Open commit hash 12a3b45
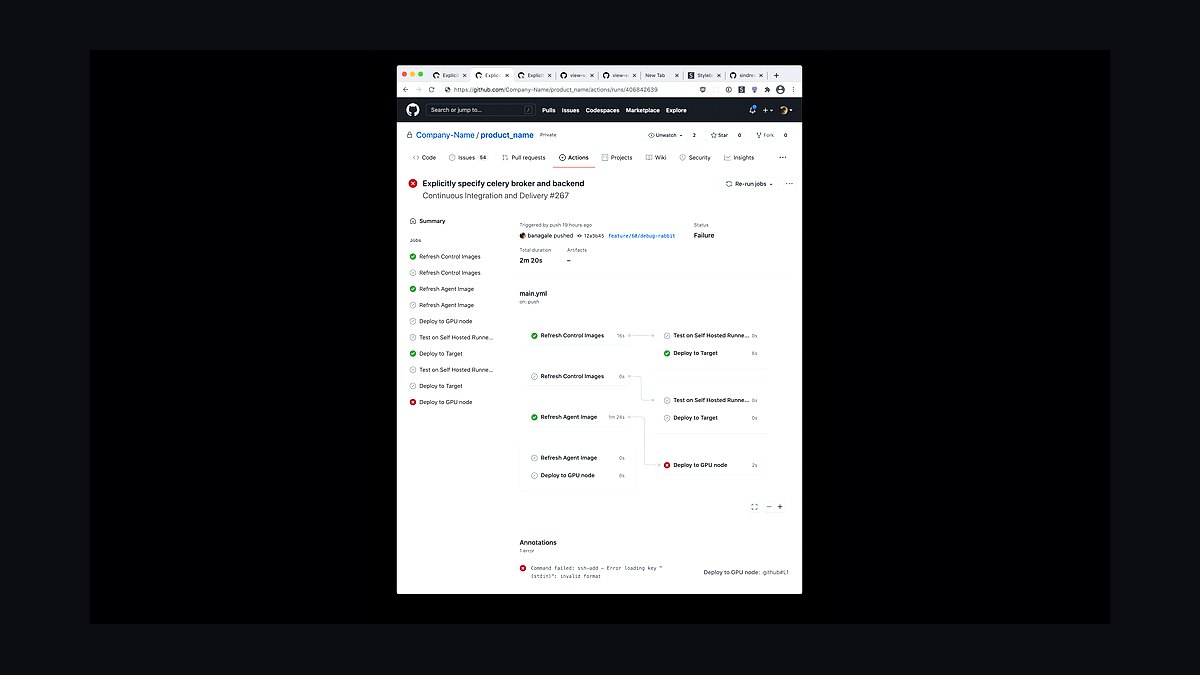 pos(594,236)
